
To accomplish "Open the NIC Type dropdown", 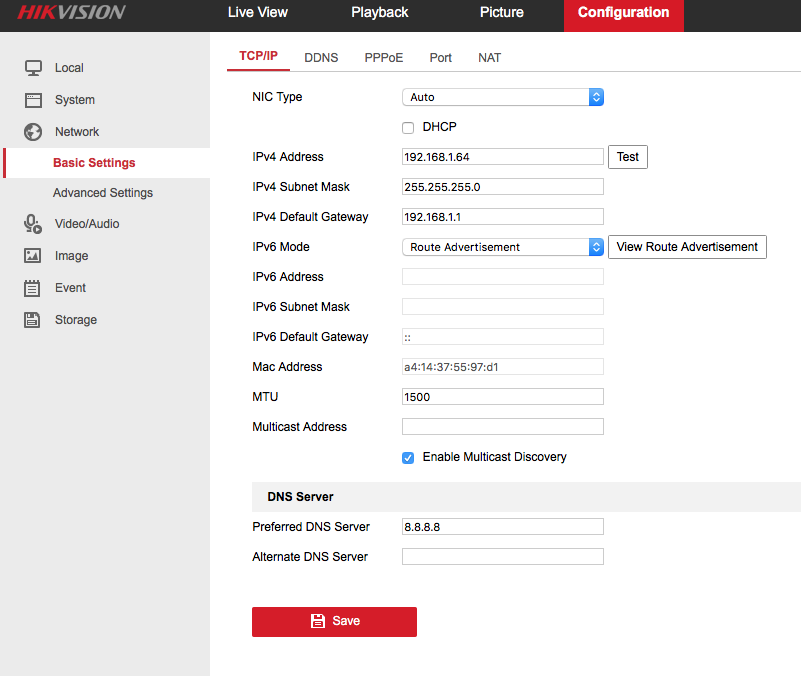I will coord(503,97).
